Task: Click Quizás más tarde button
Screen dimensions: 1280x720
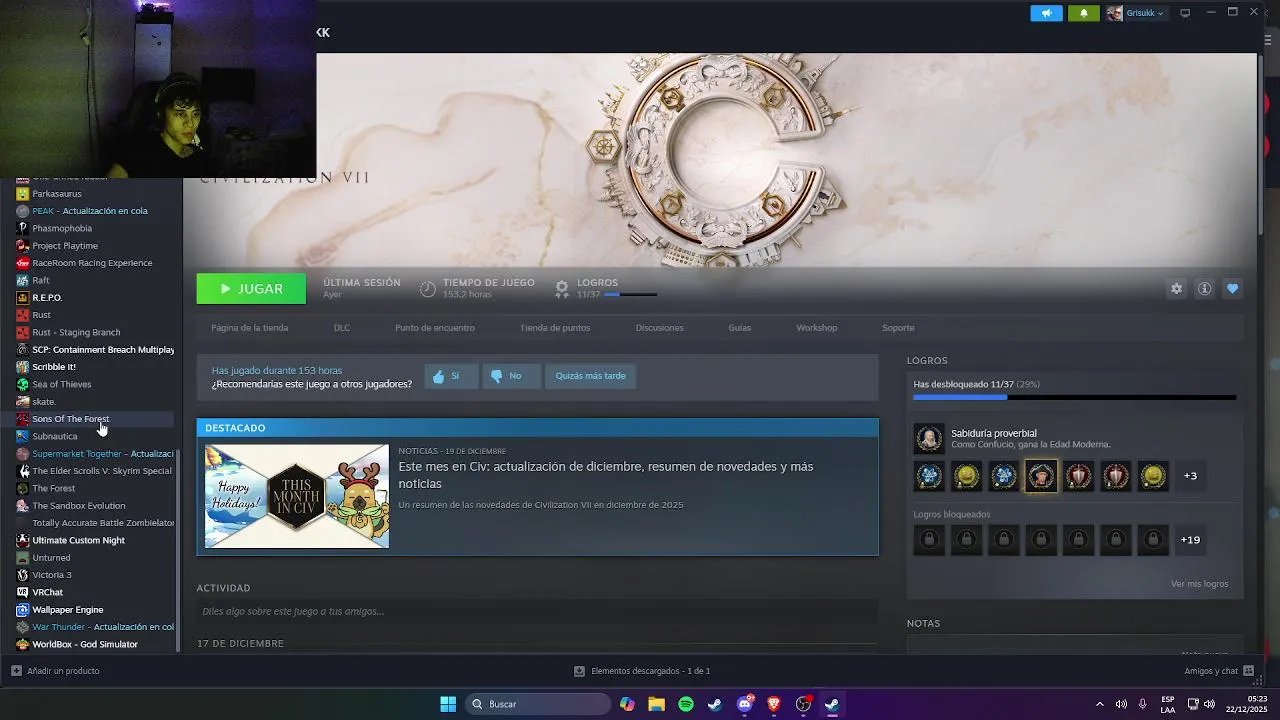Action: click(x=590, y=376)
